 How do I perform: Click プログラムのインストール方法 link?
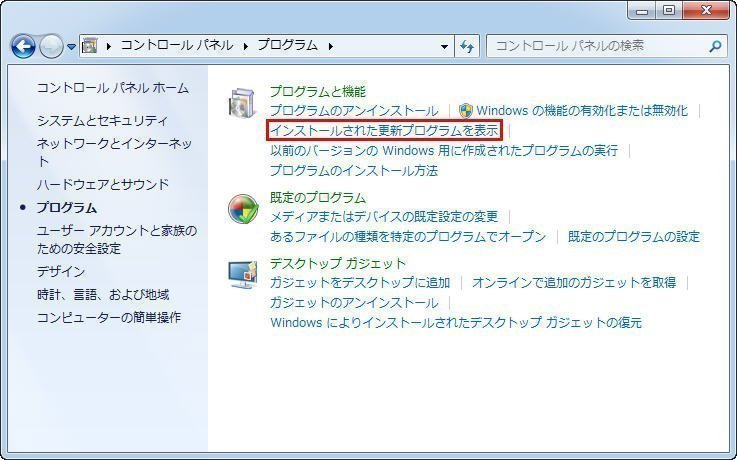pyautogui.click(x=354, y=170)
